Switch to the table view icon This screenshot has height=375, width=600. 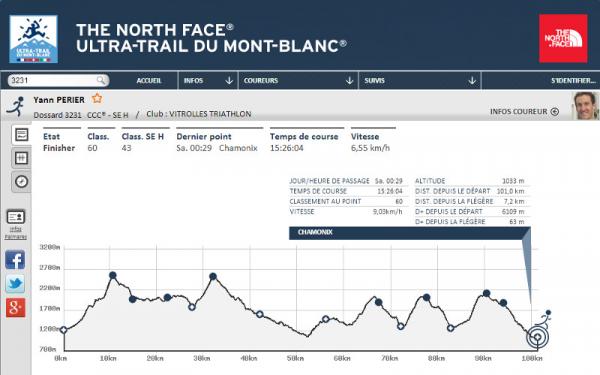[21, 158]
